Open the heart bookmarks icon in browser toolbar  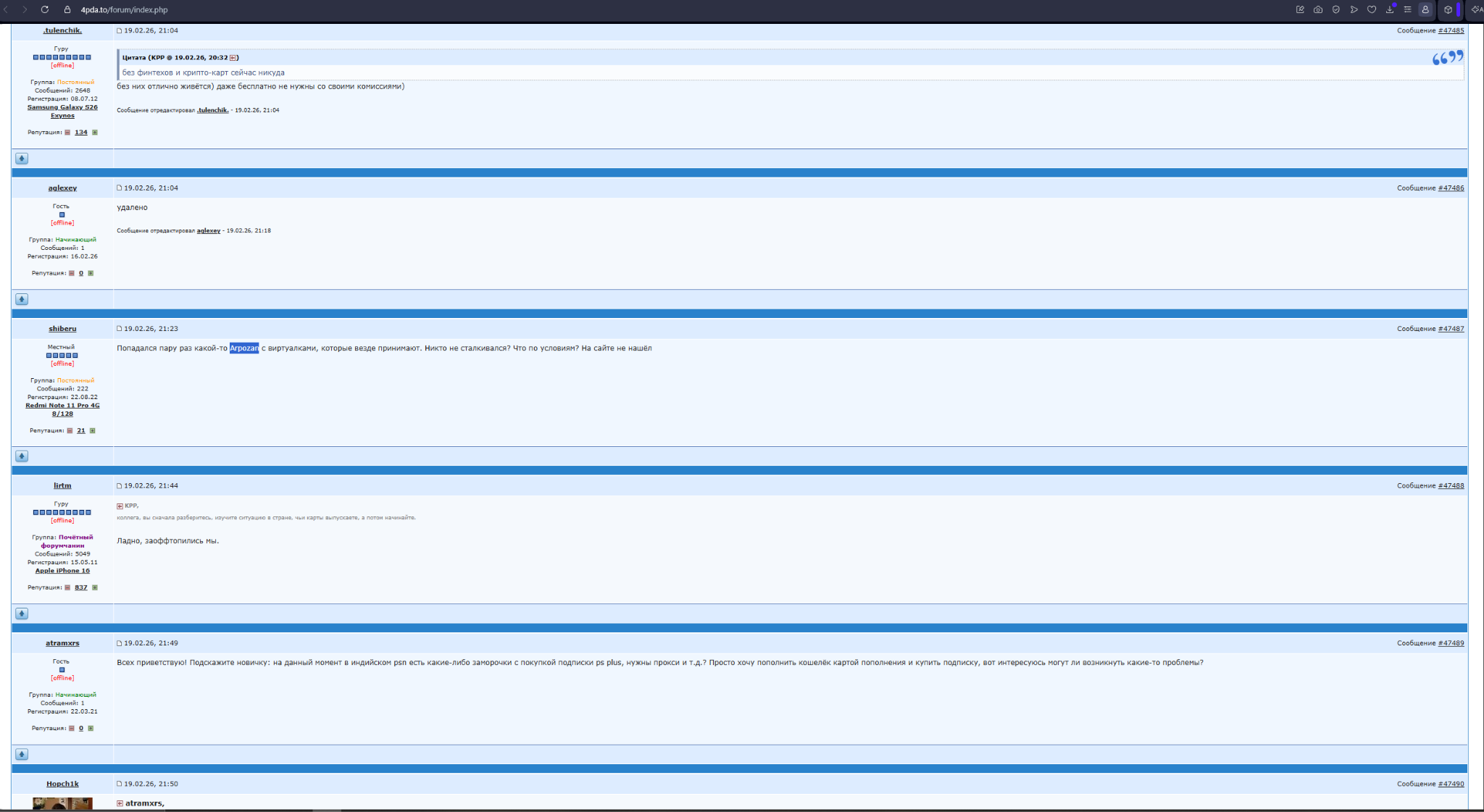1372,9
